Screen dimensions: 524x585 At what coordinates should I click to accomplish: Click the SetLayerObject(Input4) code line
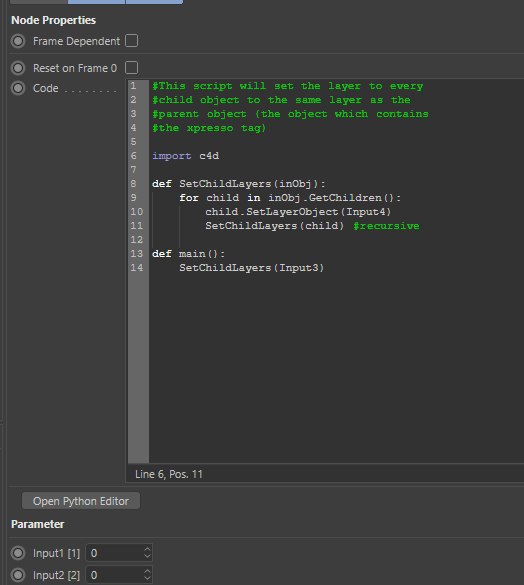[x=298, y=212]
